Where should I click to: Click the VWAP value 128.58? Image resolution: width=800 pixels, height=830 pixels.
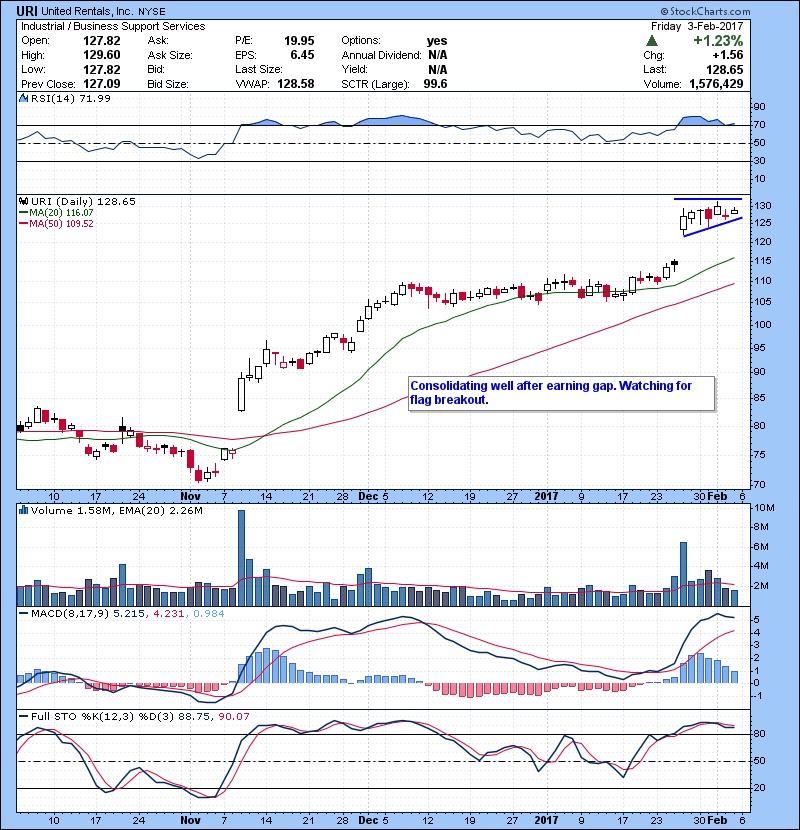pyautogui.click(x=296, y=84)
